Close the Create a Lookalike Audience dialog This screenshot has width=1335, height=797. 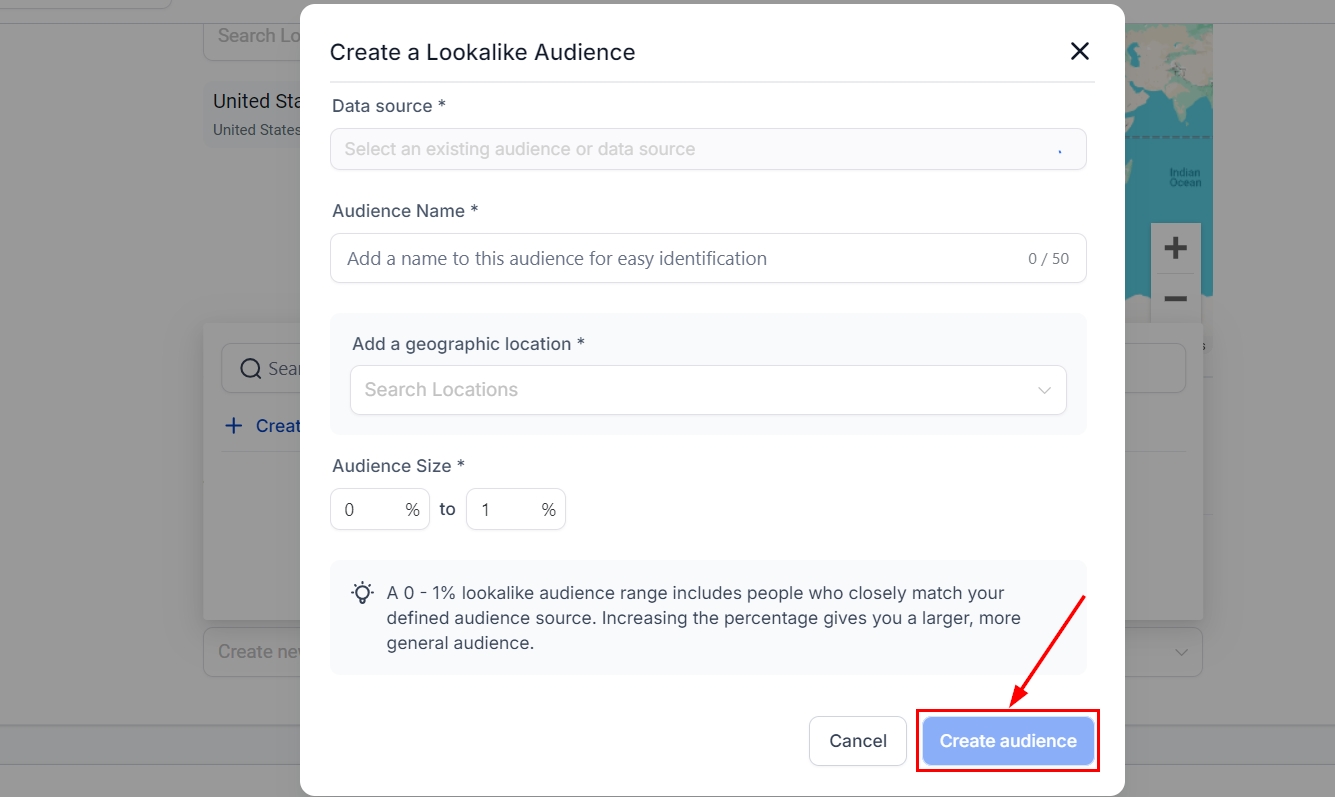coord(1079,52)
